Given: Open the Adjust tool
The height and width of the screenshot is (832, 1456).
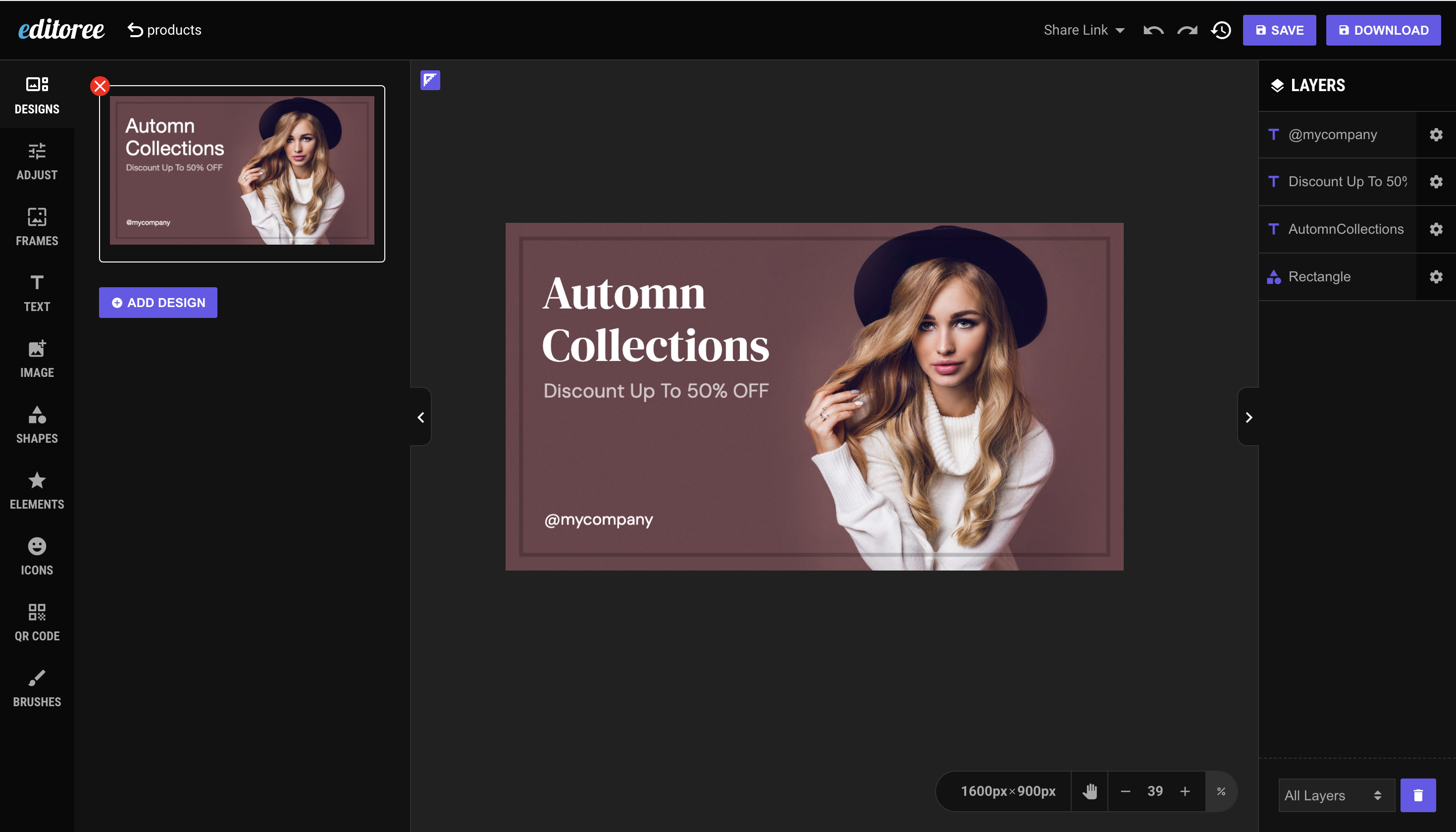Looking at the screenshot, I should (x=37, y=162).
